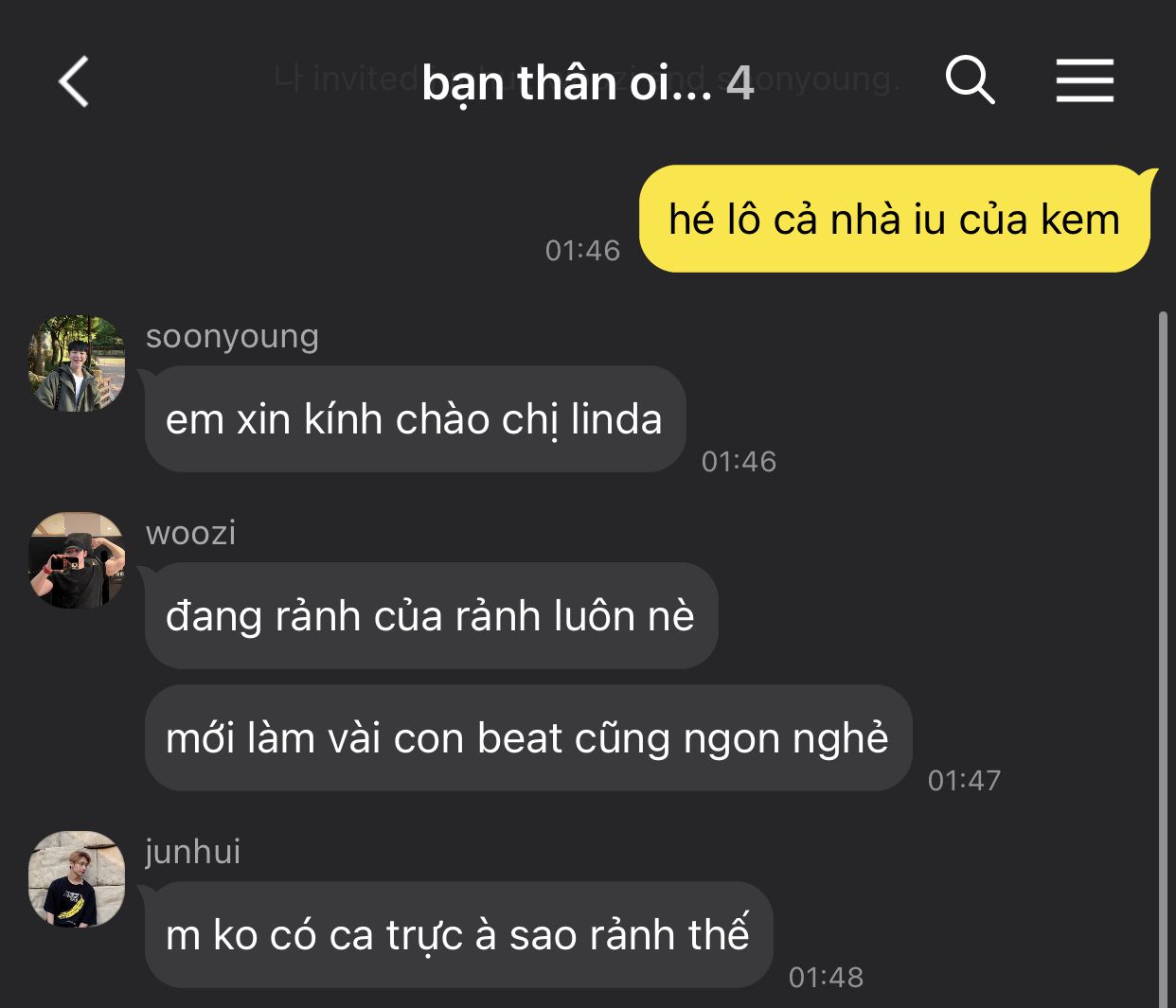View woozi's profile picture
The width and height of the screenshot is (1176, 1008).
[77, 560]
